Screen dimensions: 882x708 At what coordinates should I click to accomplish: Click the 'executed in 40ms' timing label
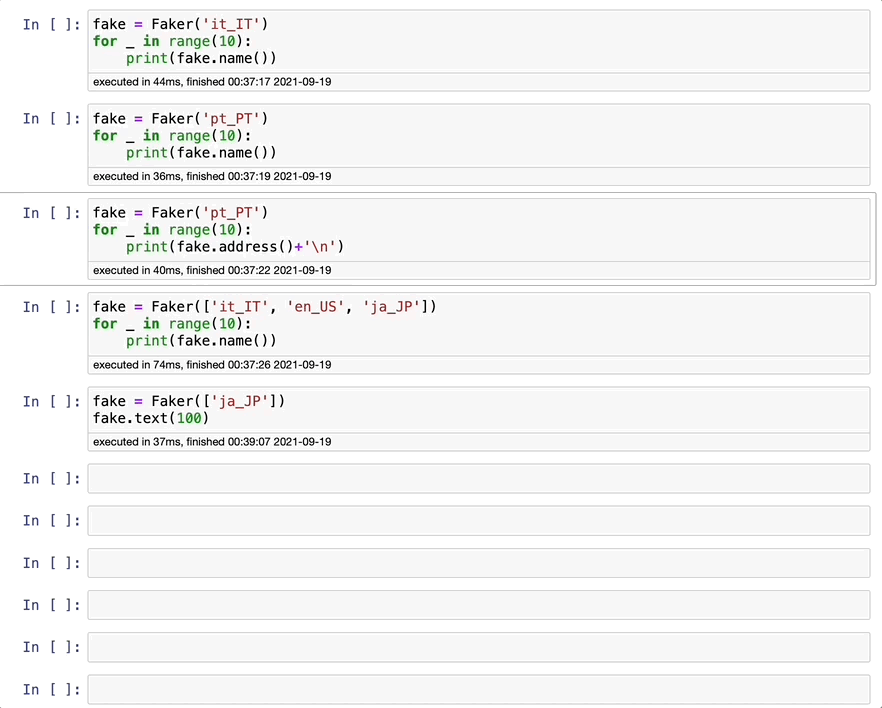pyautogui.click(x=212, y=270)
